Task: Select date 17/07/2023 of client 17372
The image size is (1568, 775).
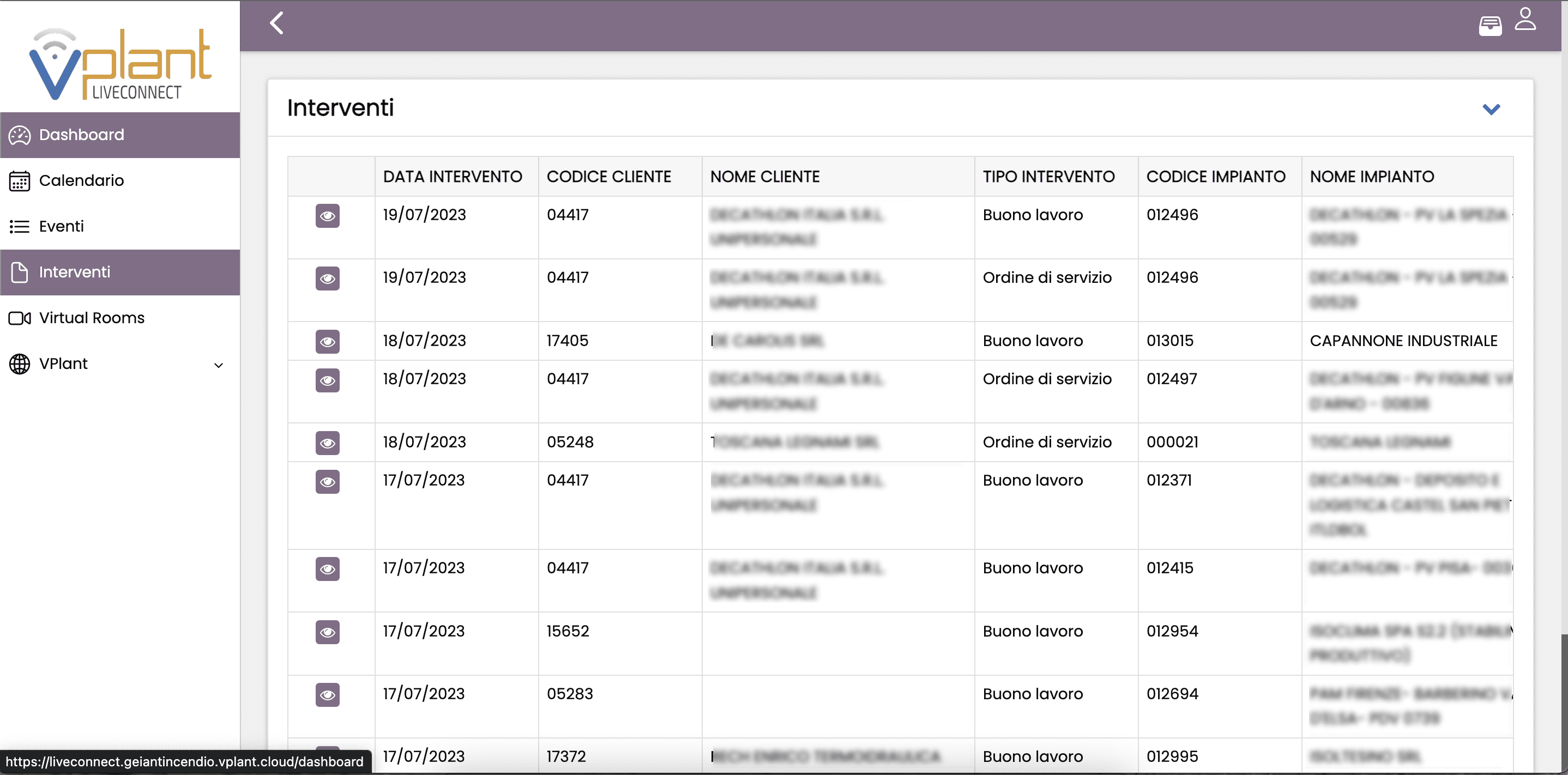Action: [456, 756]
